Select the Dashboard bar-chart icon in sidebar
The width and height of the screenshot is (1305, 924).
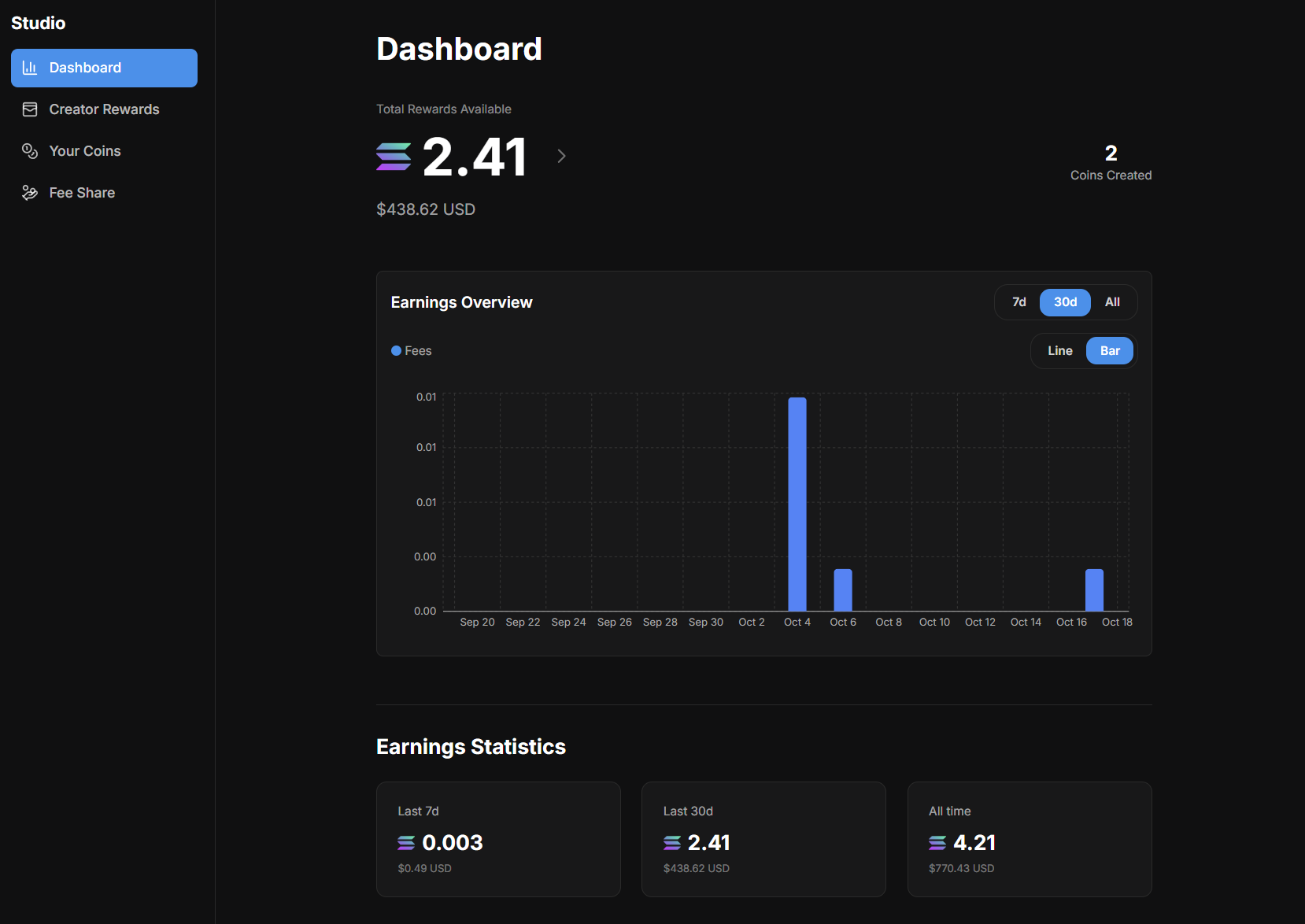pos(30,68)
